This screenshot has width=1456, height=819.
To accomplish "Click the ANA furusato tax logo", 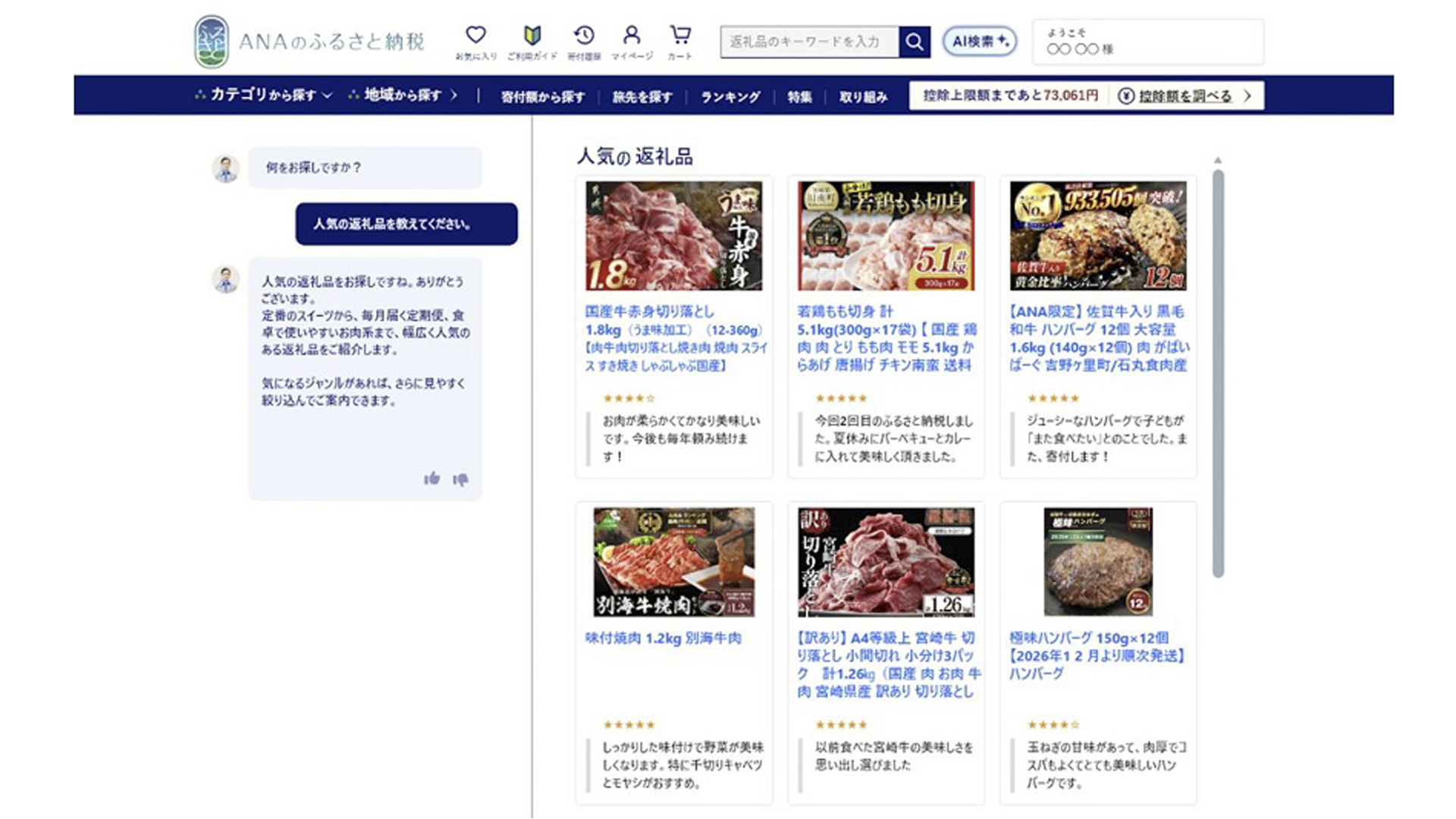I will tap(309, 42).
